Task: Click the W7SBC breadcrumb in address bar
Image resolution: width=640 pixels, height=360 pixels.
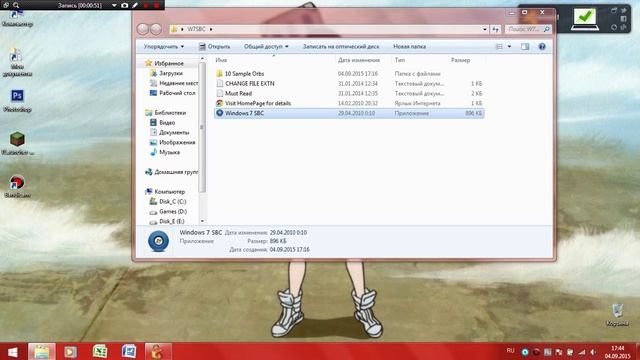Action: coord(196,29)
